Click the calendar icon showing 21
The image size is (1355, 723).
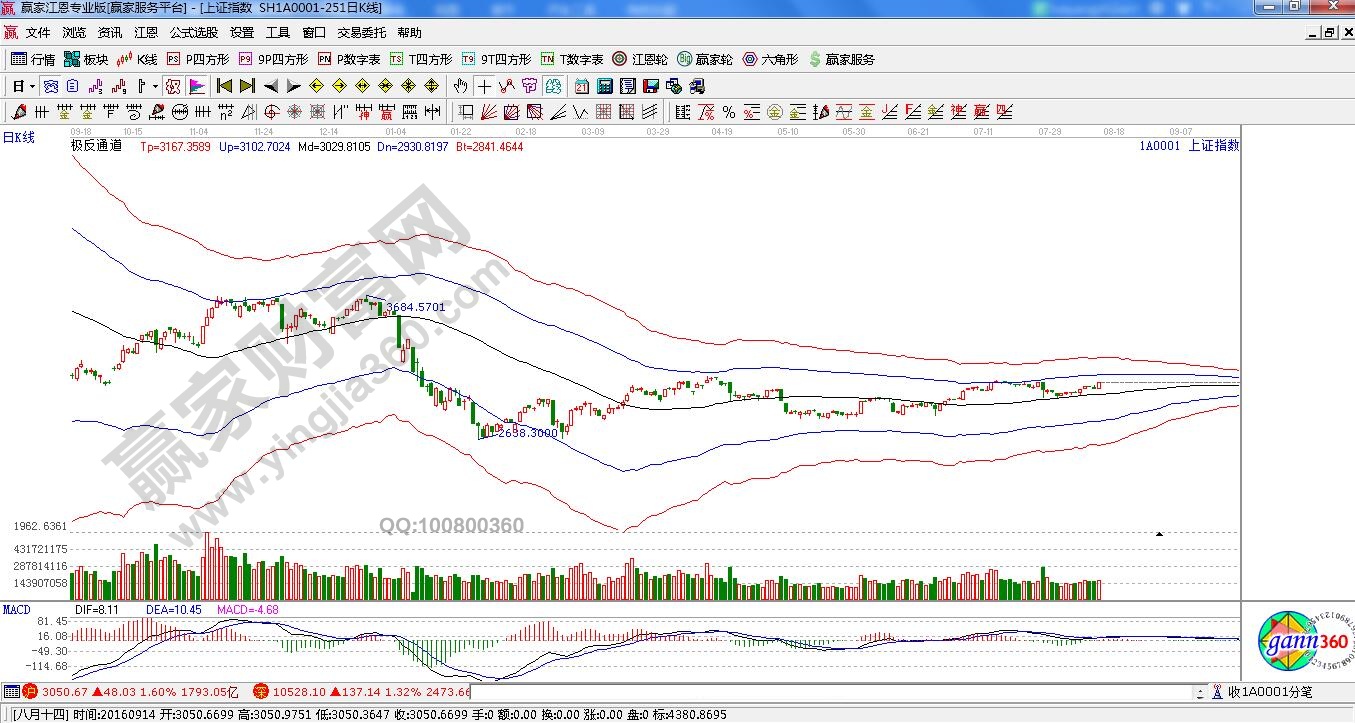(581, 86)
